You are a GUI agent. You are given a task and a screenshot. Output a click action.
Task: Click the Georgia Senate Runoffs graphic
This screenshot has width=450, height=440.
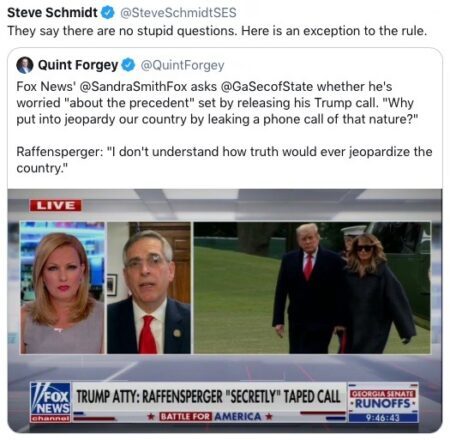click(383, 400)
